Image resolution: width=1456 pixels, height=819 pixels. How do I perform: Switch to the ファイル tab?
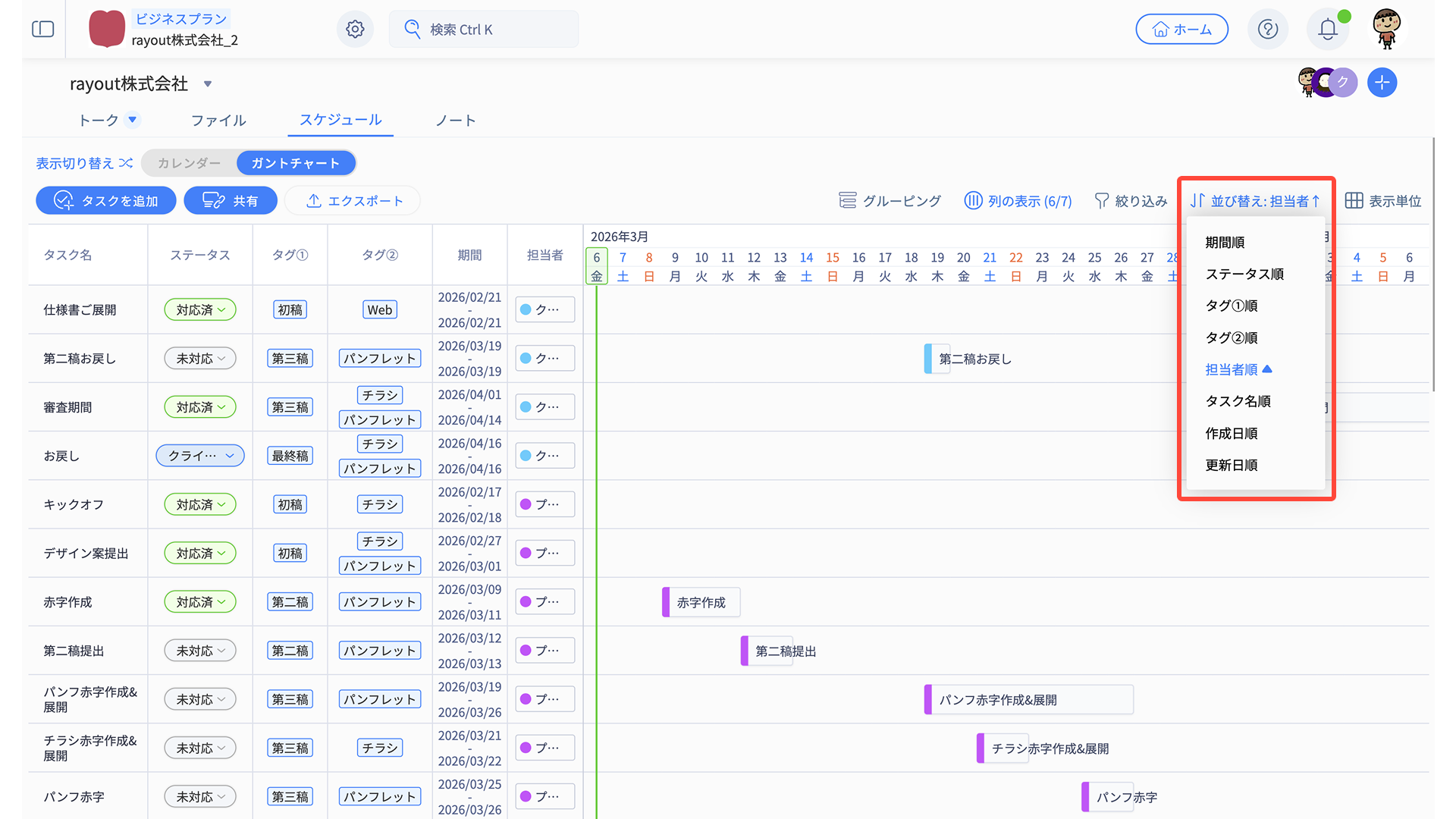(218, 121)
